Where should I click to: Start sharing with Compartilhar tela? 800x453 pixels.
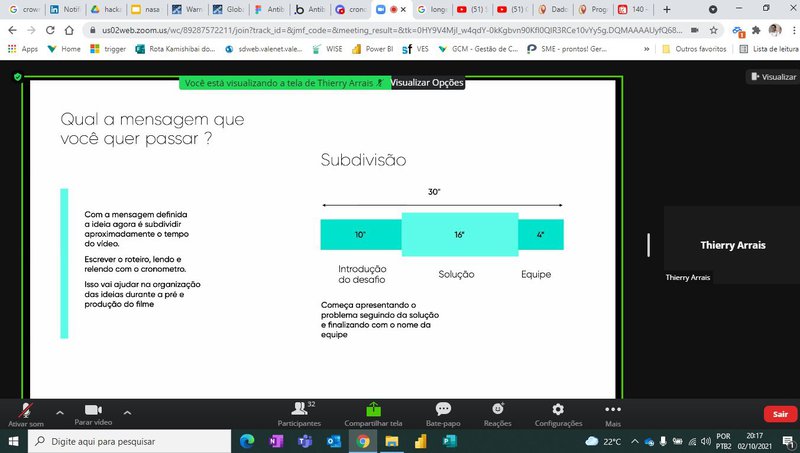click(373, 414)
